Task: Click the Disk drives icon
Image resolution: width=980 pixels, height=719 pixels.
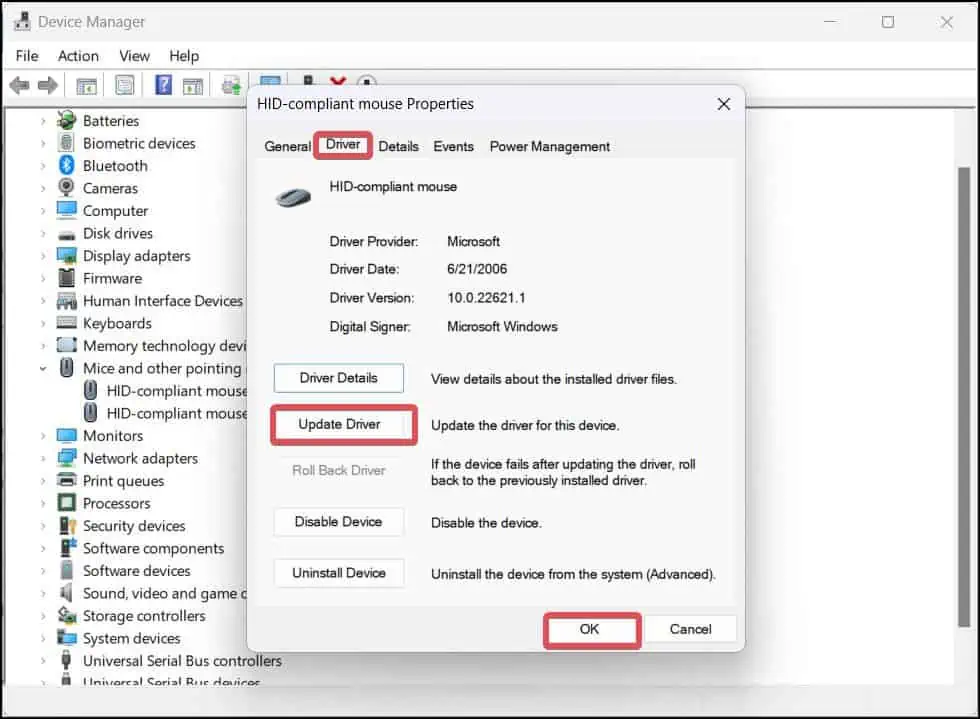Action: click(x=66, y=235)
